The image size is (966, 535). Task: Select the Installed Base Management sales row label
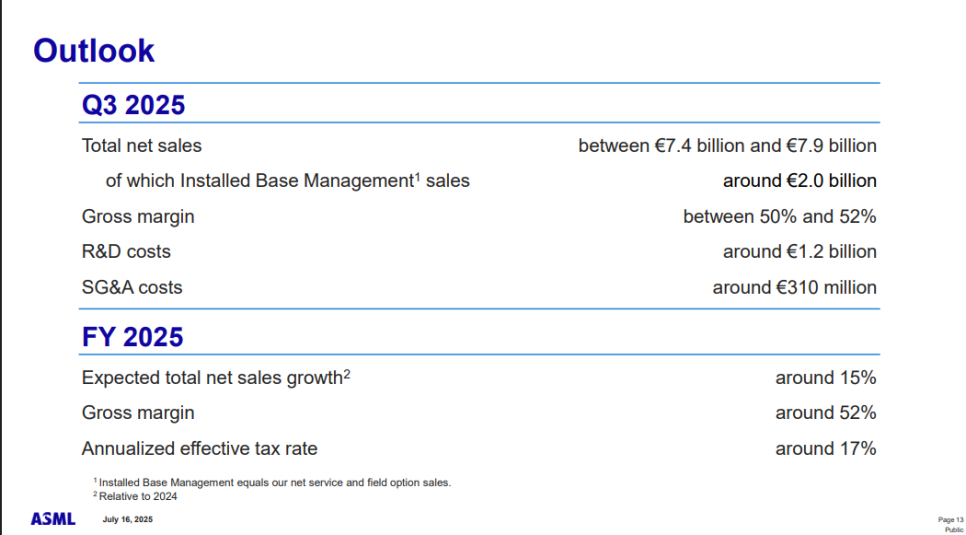coord(288,181)
